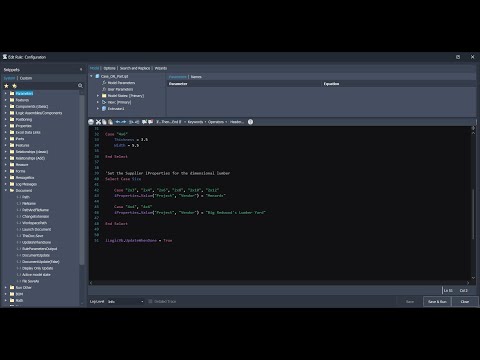The height and width of the screenshot is (360, 480).
Task: Open the Operators dropdown
Action: pyautogui.click(x=217, y=122)
